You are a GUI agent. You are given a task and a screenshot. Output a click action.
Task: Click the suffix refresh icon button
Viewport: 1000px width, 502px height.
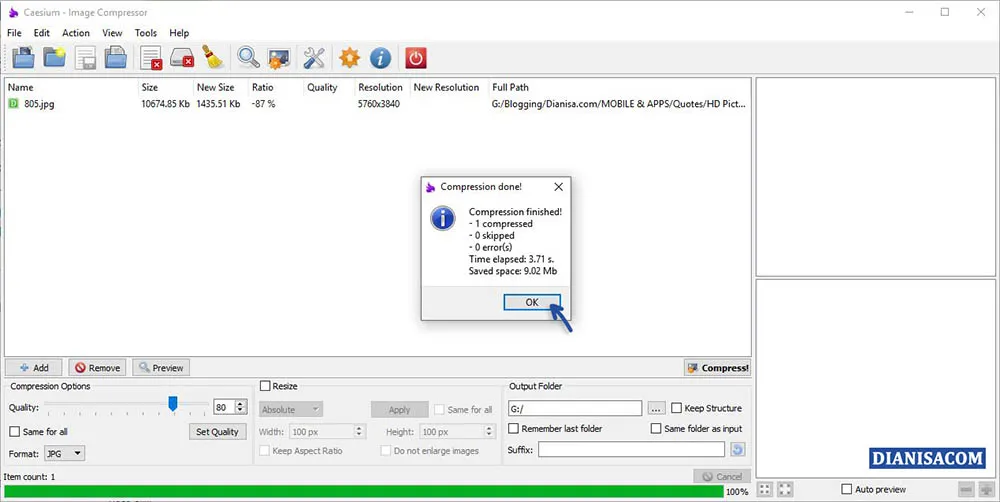(x=738, y=450)
